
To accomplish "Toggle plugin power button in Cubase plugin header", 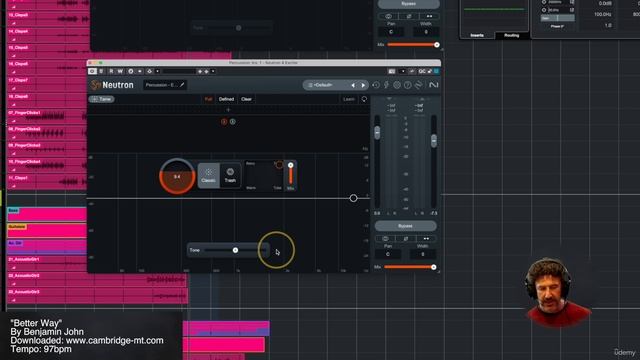I will (92, 71).
